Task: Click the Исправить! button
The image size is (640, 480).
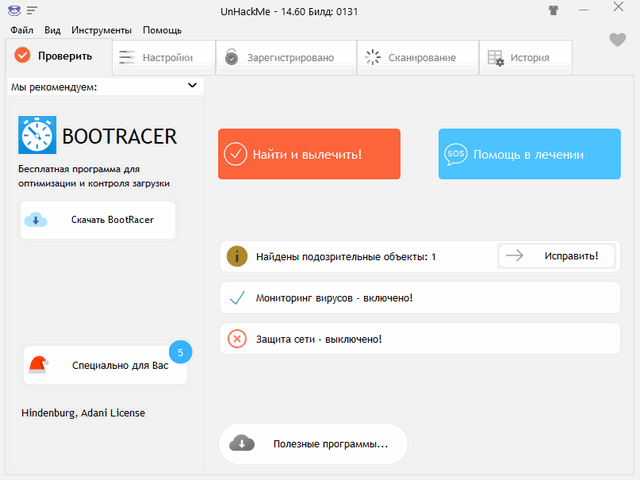Action: [x=557, y=256]
